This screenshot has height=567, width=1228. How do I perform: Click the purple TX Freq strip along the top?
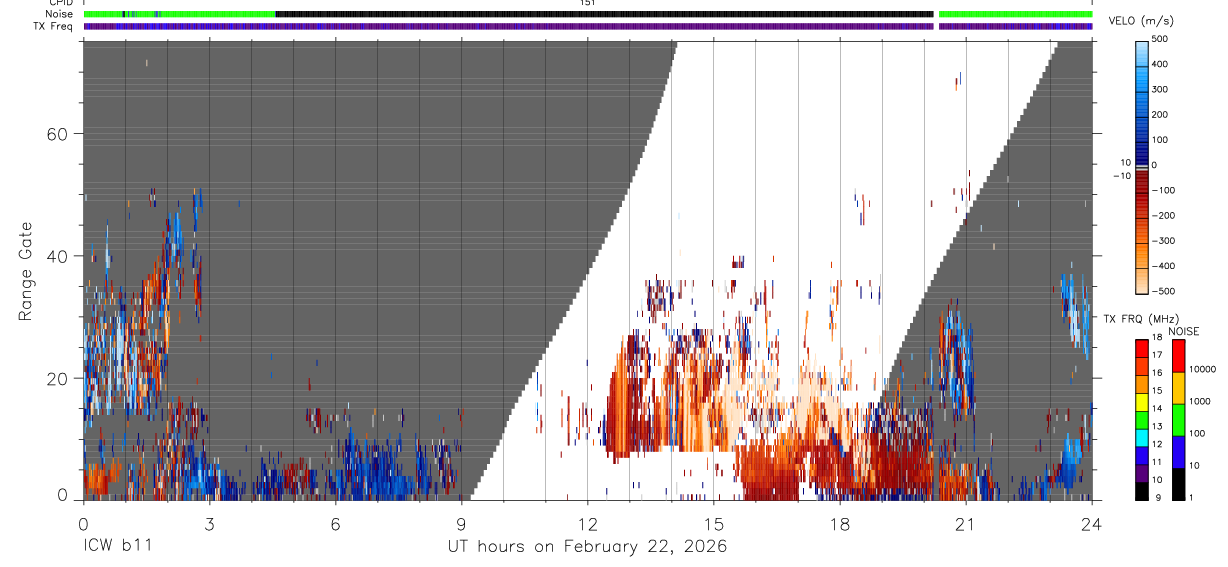508,26
